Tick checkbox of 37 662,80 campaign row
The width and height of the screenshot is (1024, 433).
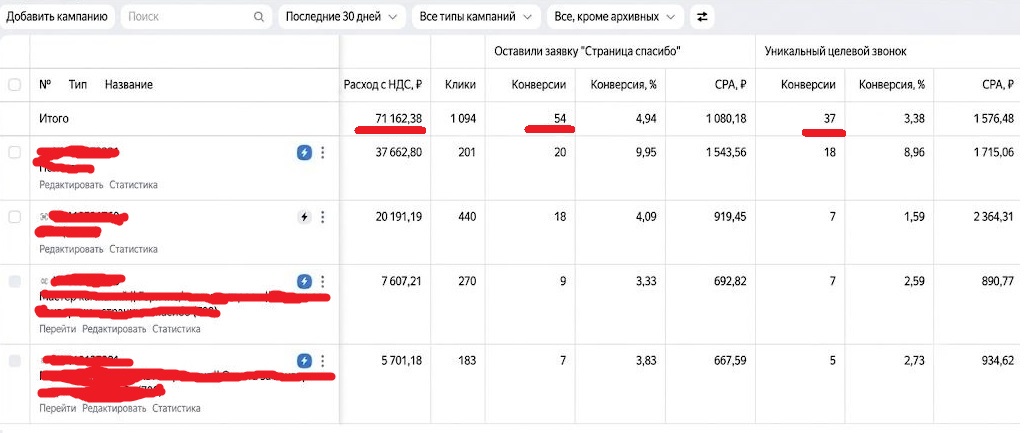point(14,152)
